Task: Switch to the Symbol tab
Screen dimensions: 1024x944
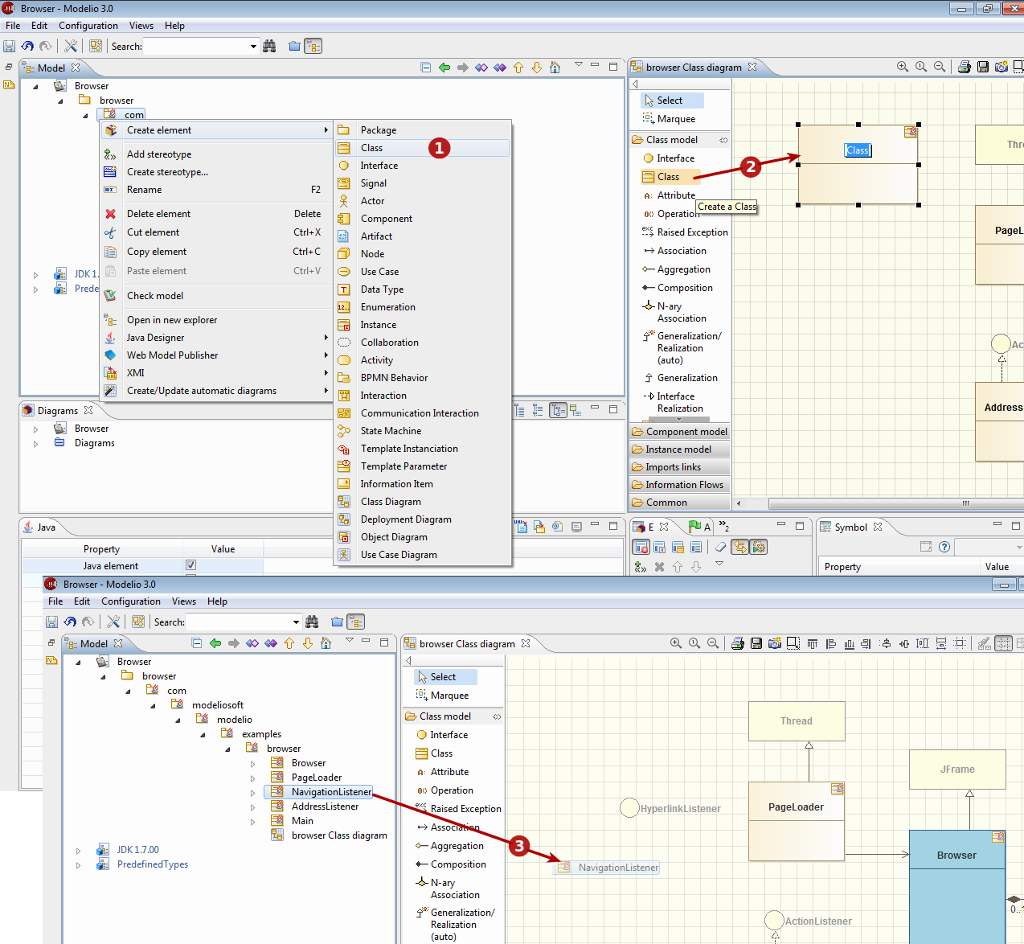Action: [850, 528]
